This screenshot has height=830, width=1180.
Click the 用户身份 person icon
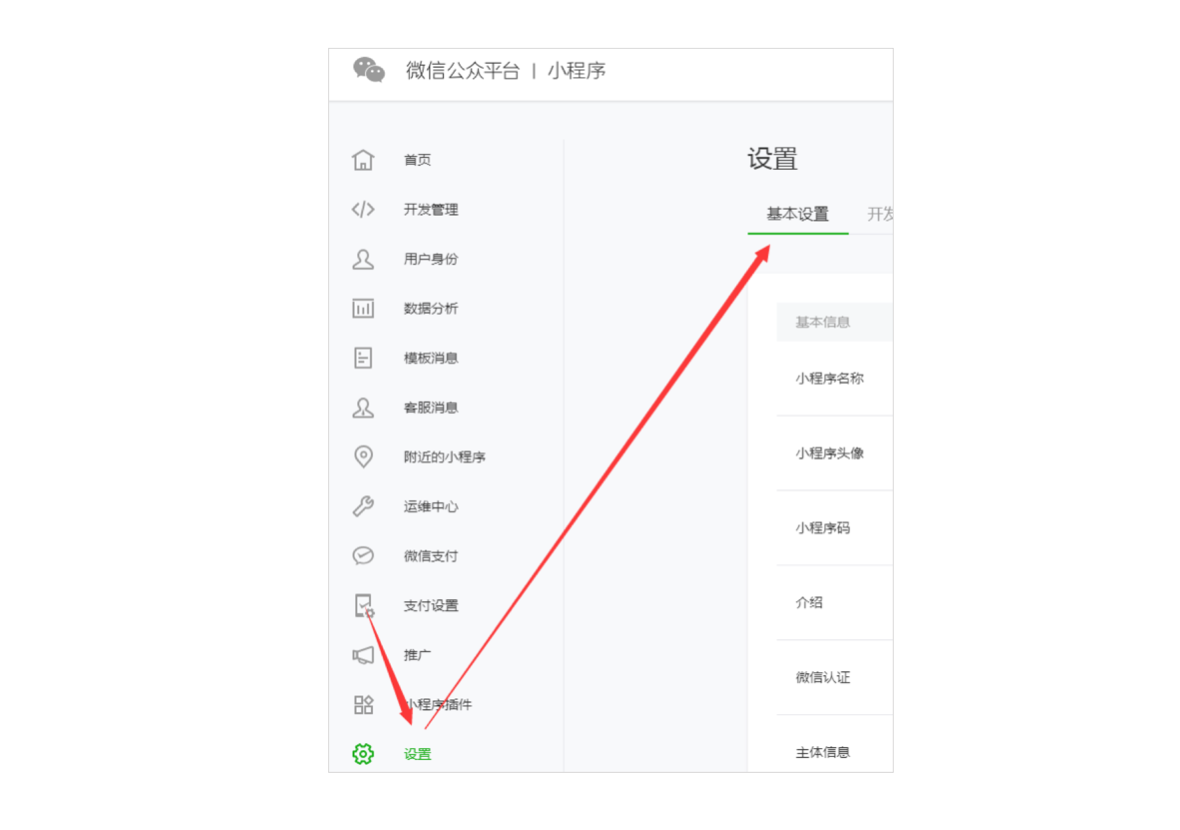[x=363, y=259]
